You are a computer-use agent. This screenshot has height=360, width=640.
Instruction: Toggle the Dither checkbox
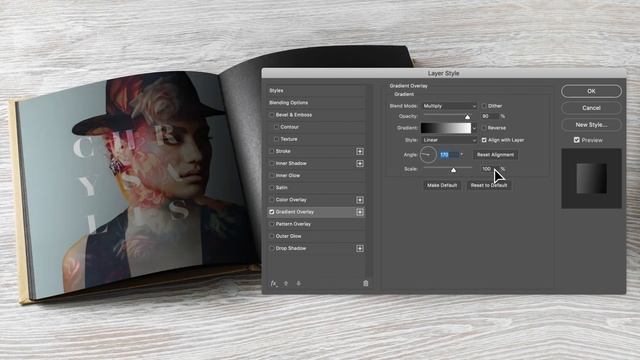point(484,106)
